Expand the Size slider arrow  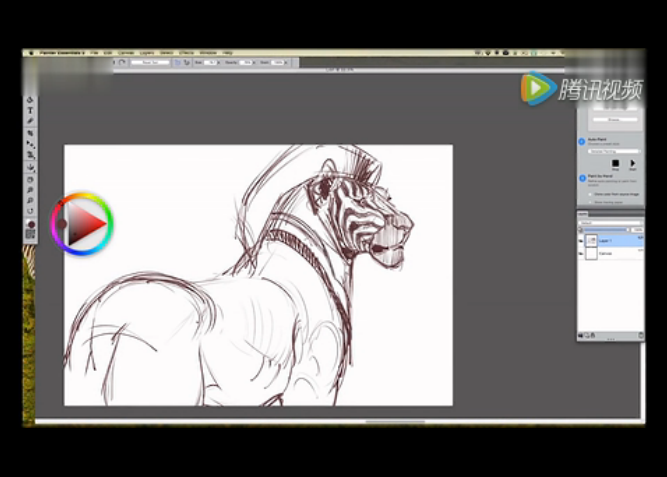click(219, 63)
